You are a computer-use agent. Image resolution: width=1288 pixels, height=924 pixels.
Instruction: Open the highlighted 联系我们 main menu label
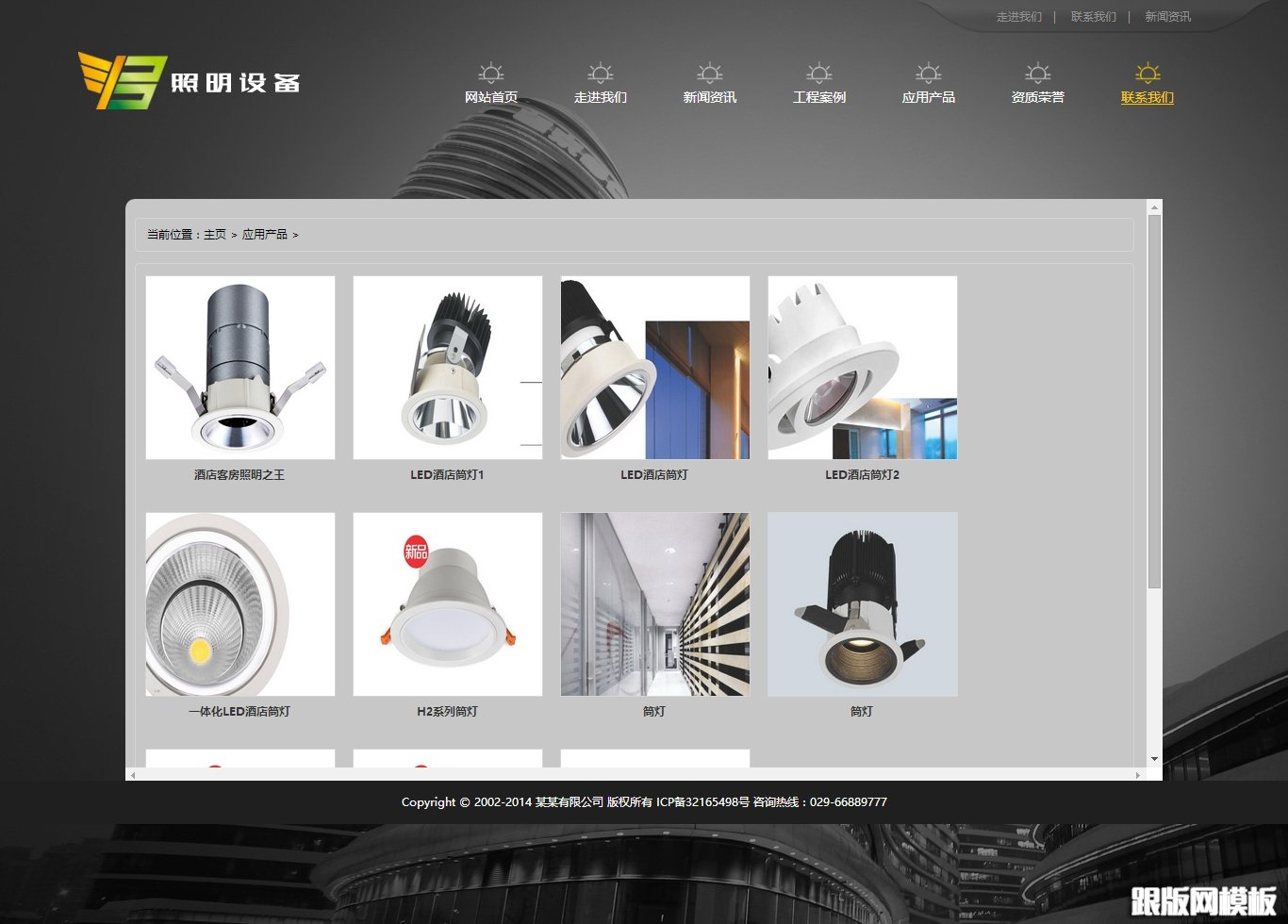pyautogui.click(x=1148, y=97)
